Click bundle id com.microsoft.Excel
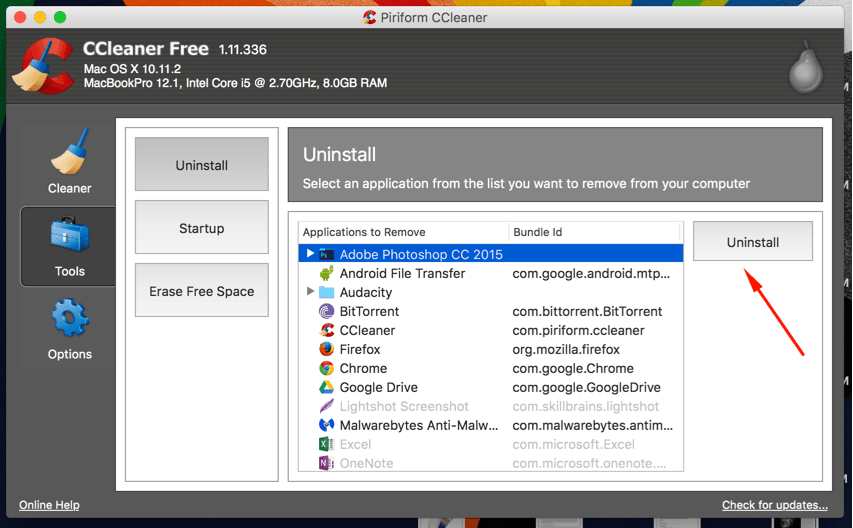 pos(573,445)
